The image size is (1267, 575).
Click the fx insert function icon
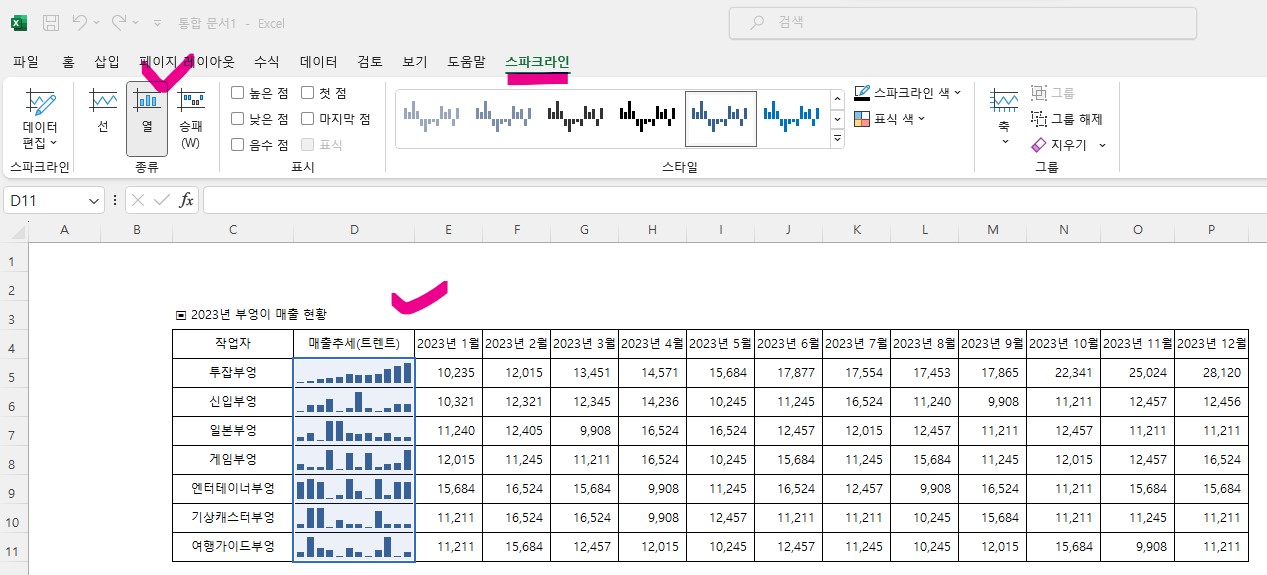point(186,200)
